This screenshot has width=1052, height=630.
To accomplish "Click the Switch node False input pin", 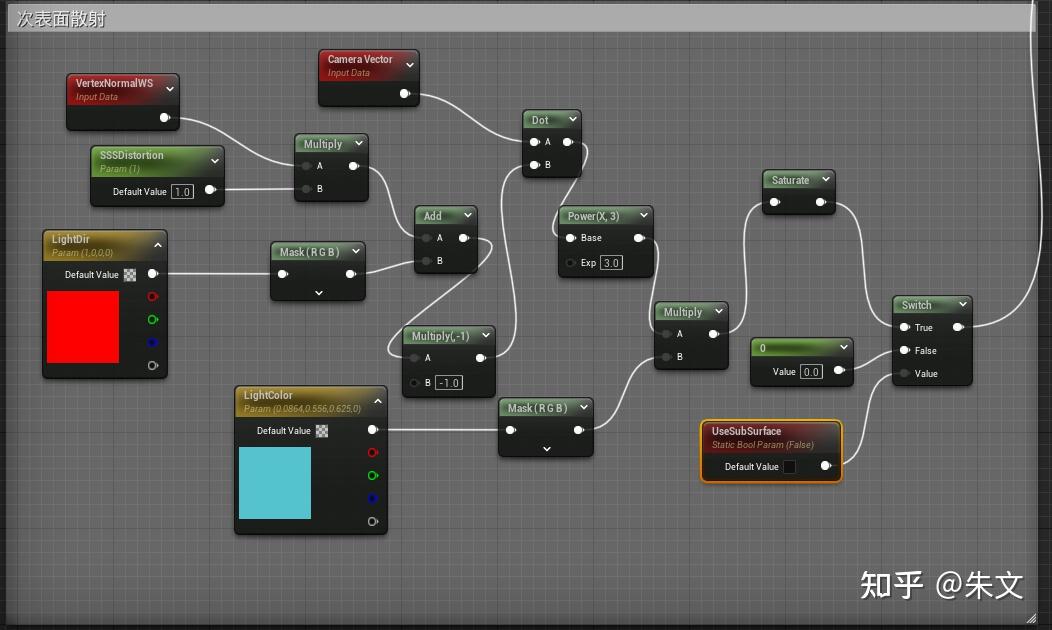I will [x=904, y=350].
